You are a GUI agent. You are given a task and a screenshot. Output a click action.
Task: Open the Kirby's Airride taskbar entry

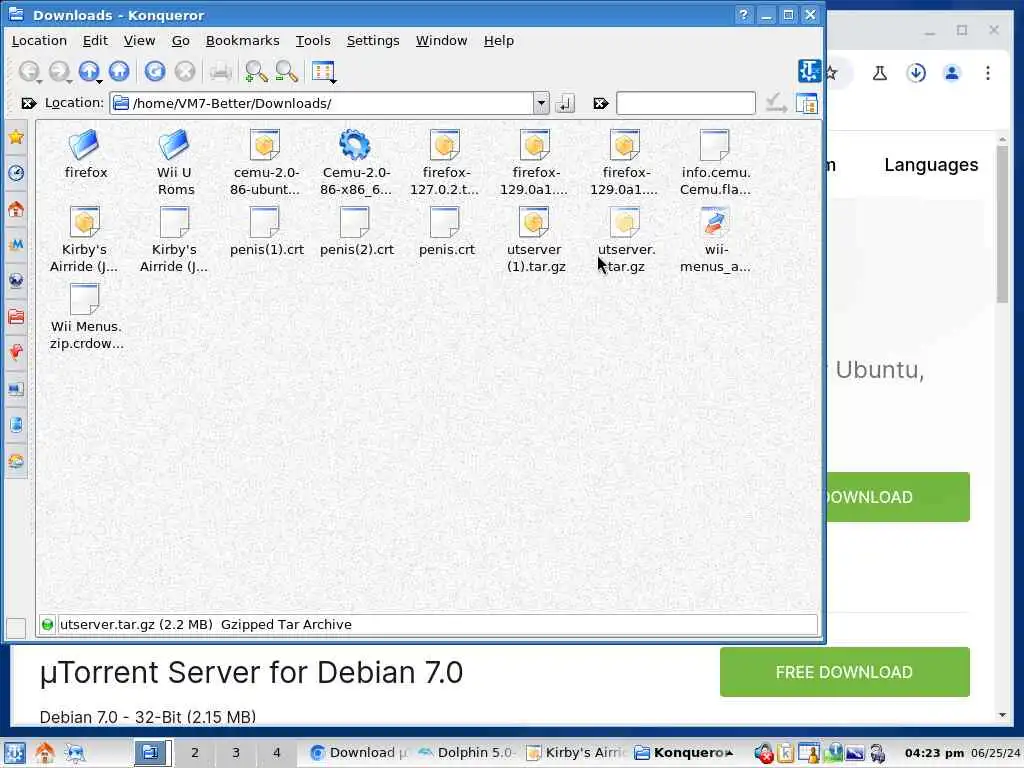click(575, 752)
